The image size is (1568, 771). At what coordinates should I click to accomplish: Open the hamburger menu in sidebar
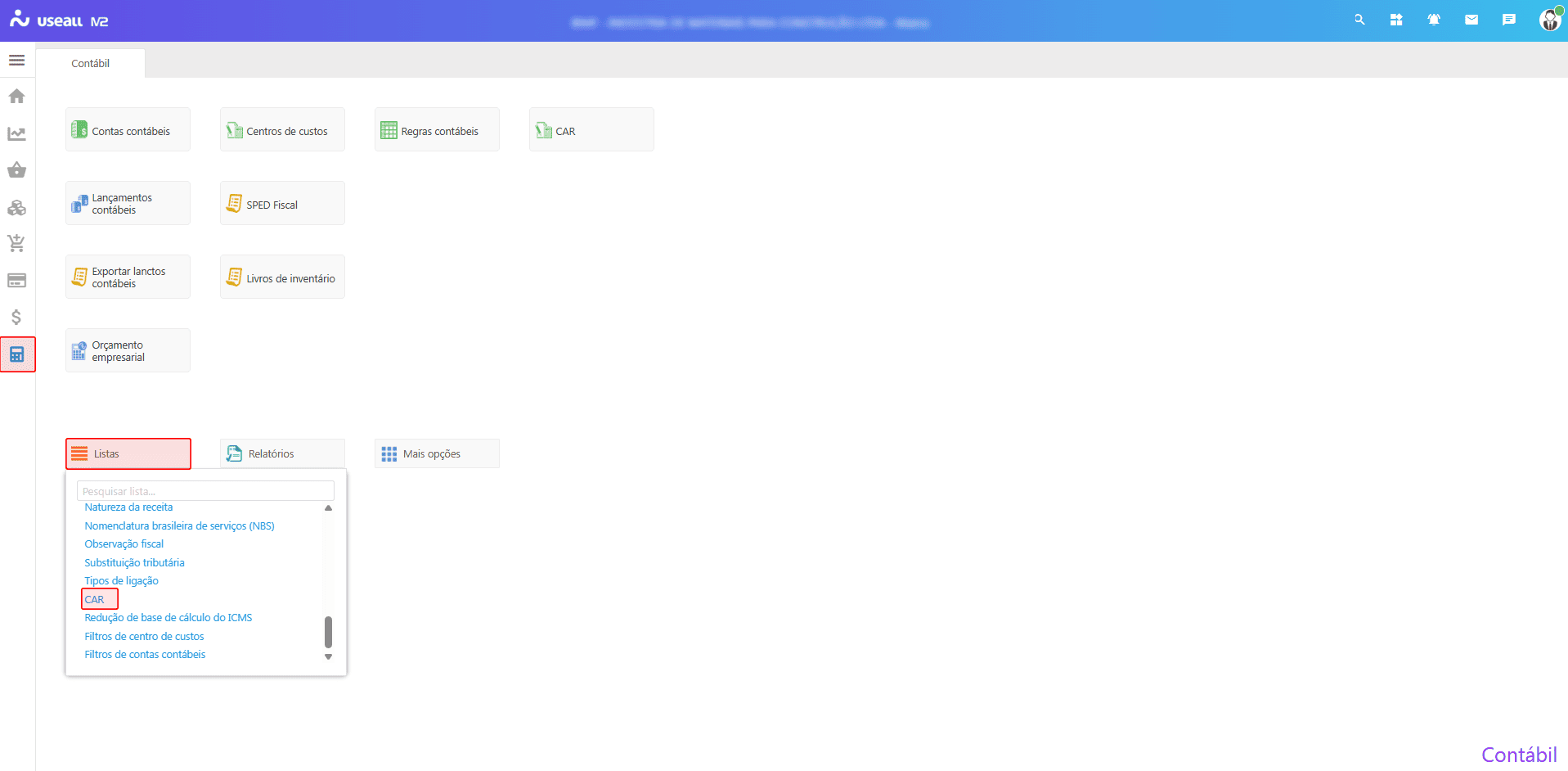(16, 61)
